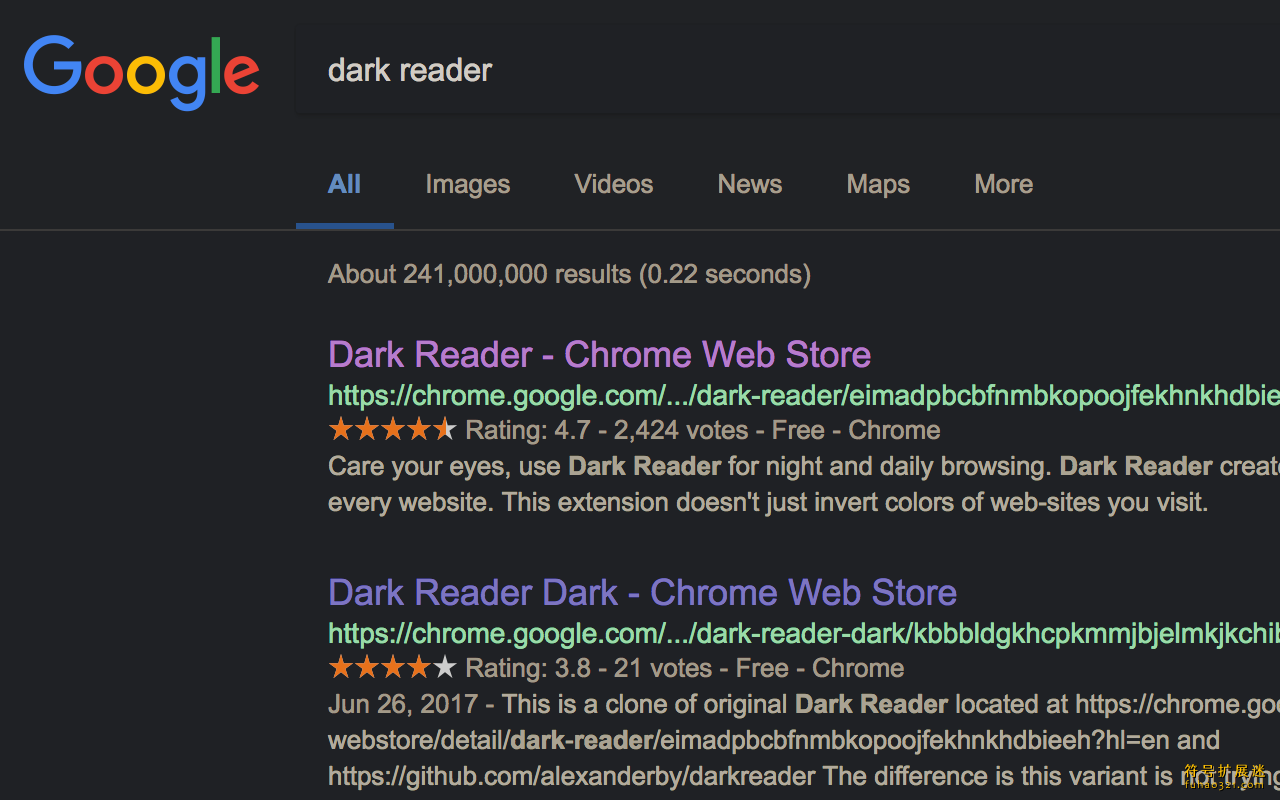Go to the News tab
This screenshot has height=800, width=1280.
pyautogui.click(x=750, y=184)
